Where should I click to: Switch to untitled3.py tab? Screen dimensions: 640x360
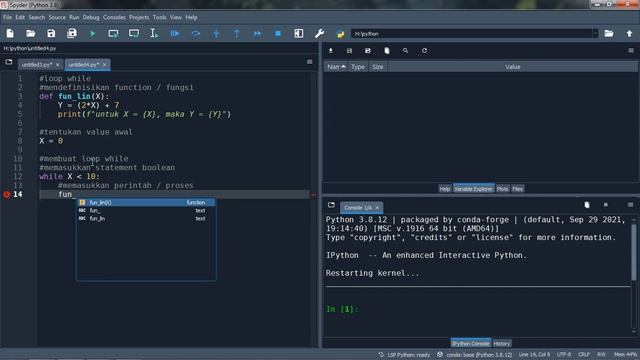[37, 64]
